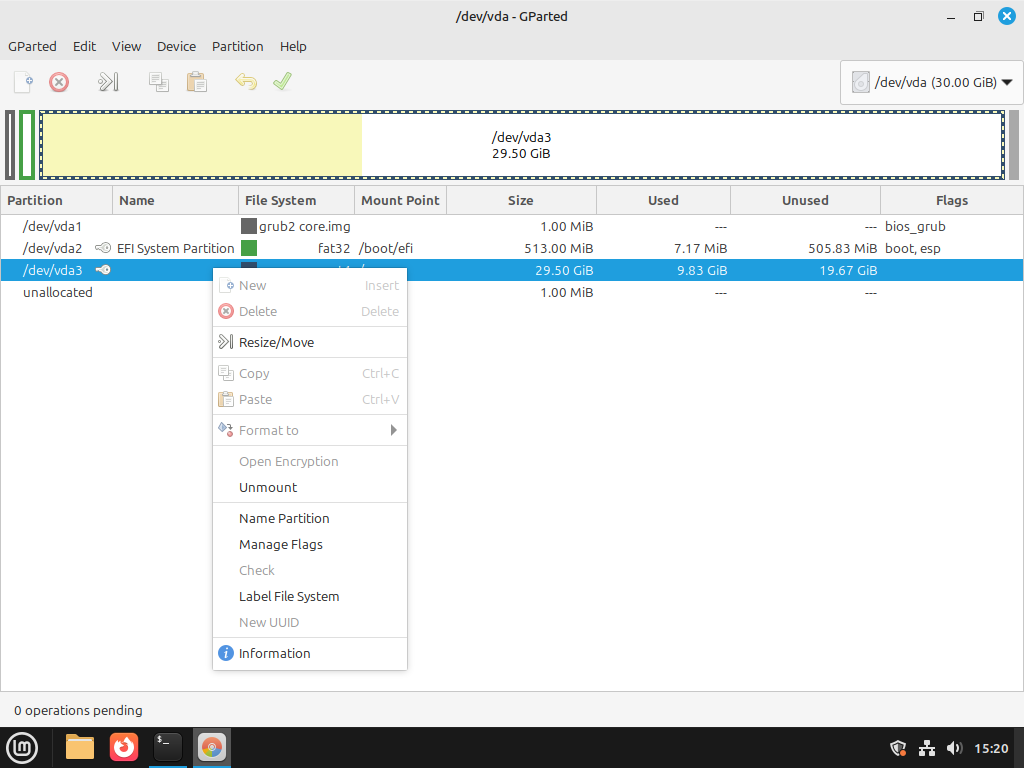Click Information in the context menu

coord(274,653)
